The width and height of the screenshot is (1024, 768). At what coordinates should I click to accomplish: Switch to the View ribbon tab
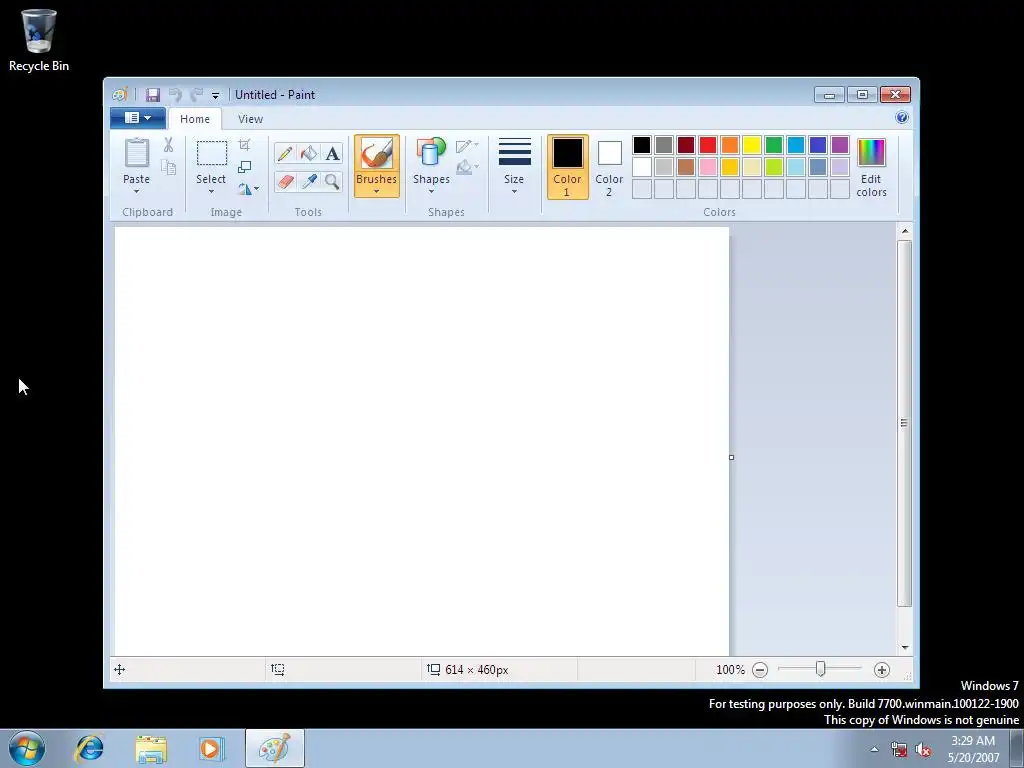pyautogui.click(x=250, y=119)
